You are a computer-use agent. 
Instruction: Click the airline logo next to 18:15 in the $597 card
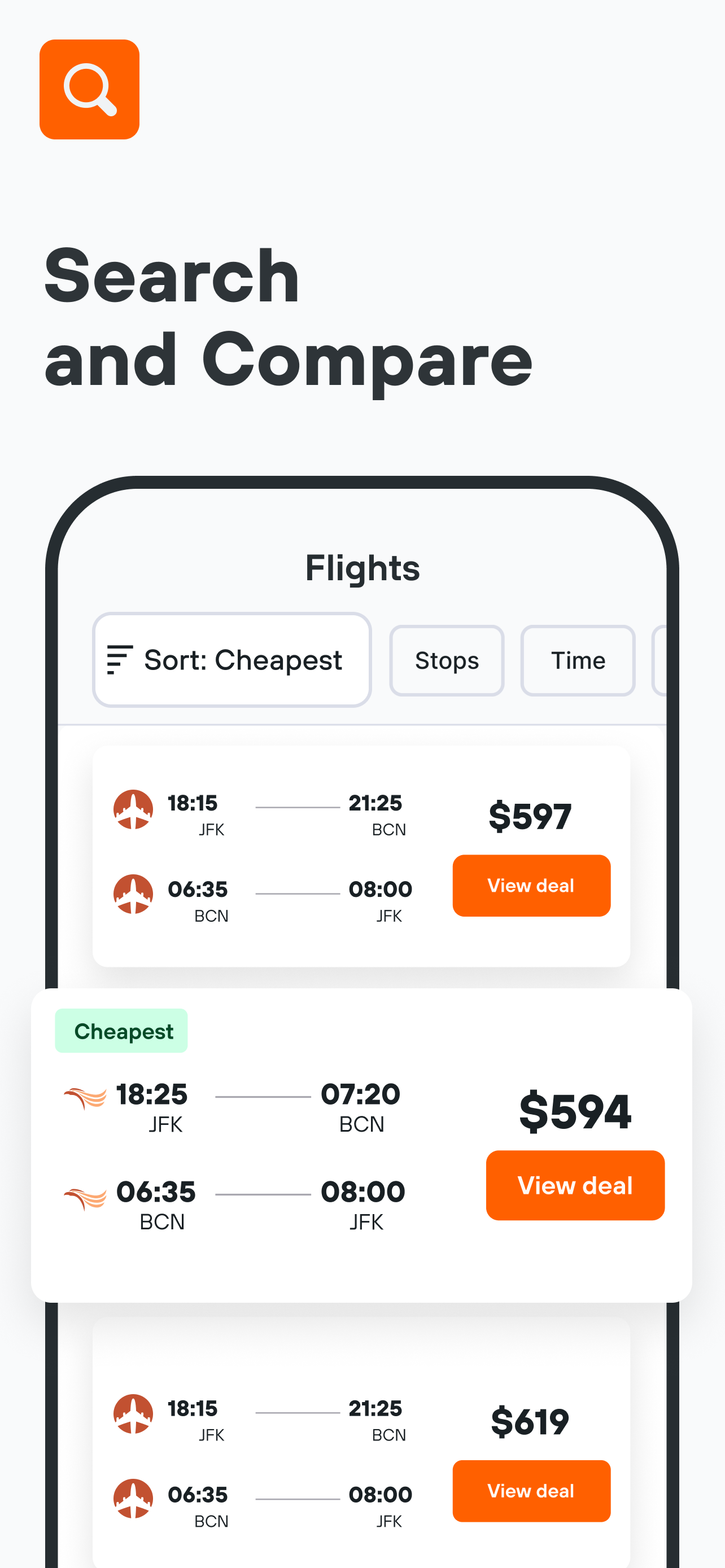(133, 809)
